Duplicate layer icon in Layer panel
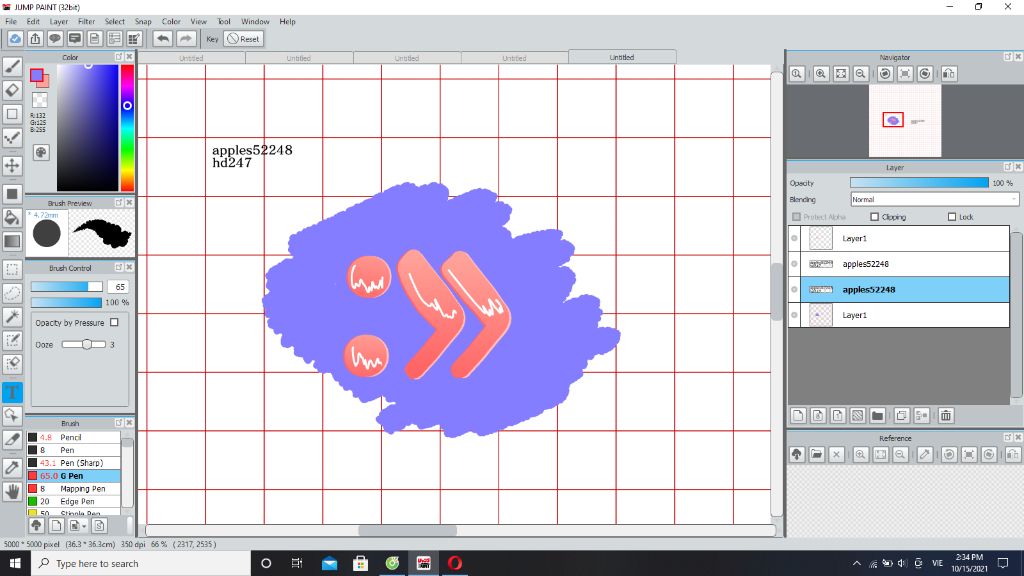 (x=902, y=415)
